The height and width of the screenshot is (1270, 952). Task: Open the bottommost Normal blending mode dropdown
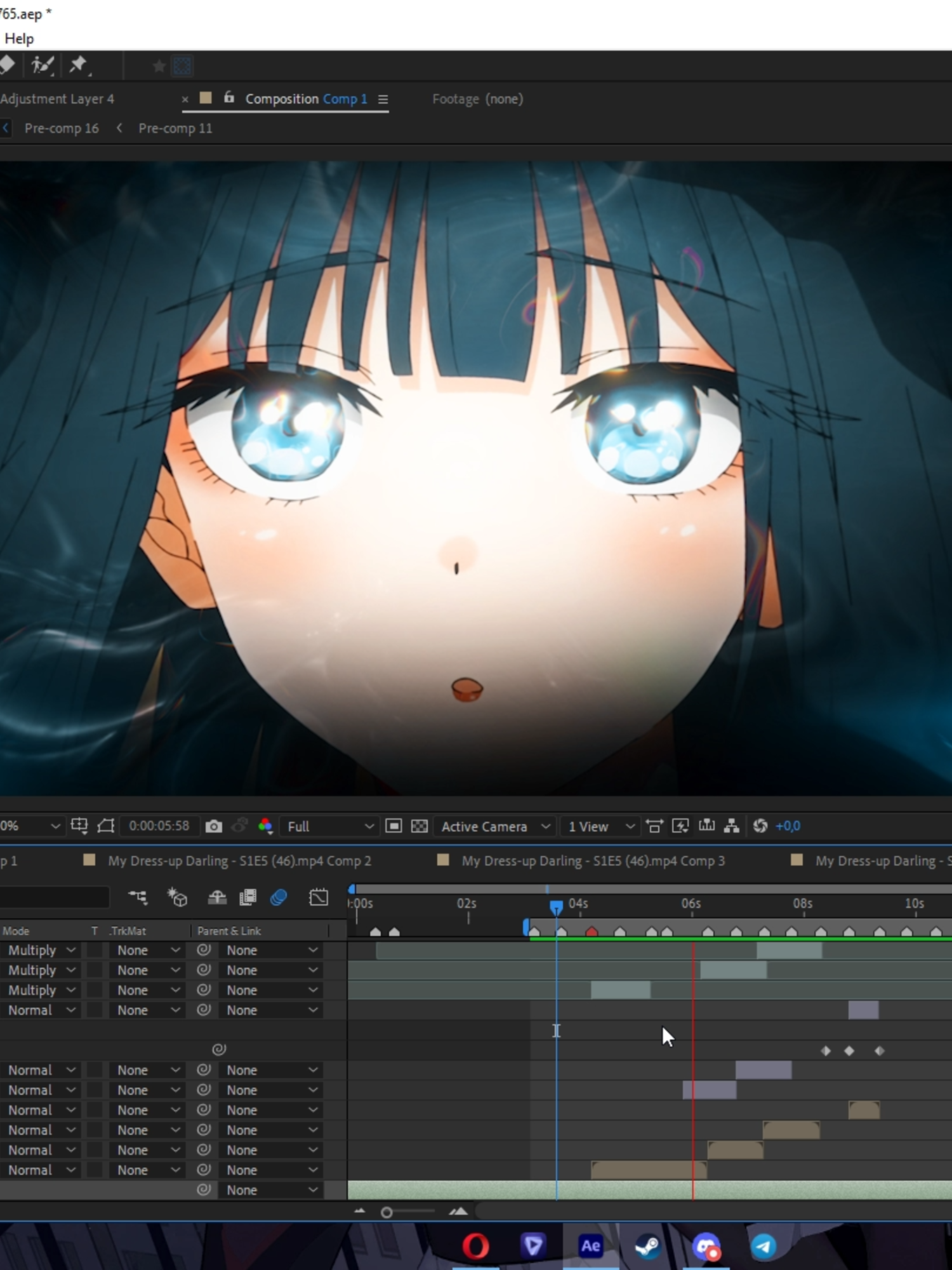click(41, 1170)
